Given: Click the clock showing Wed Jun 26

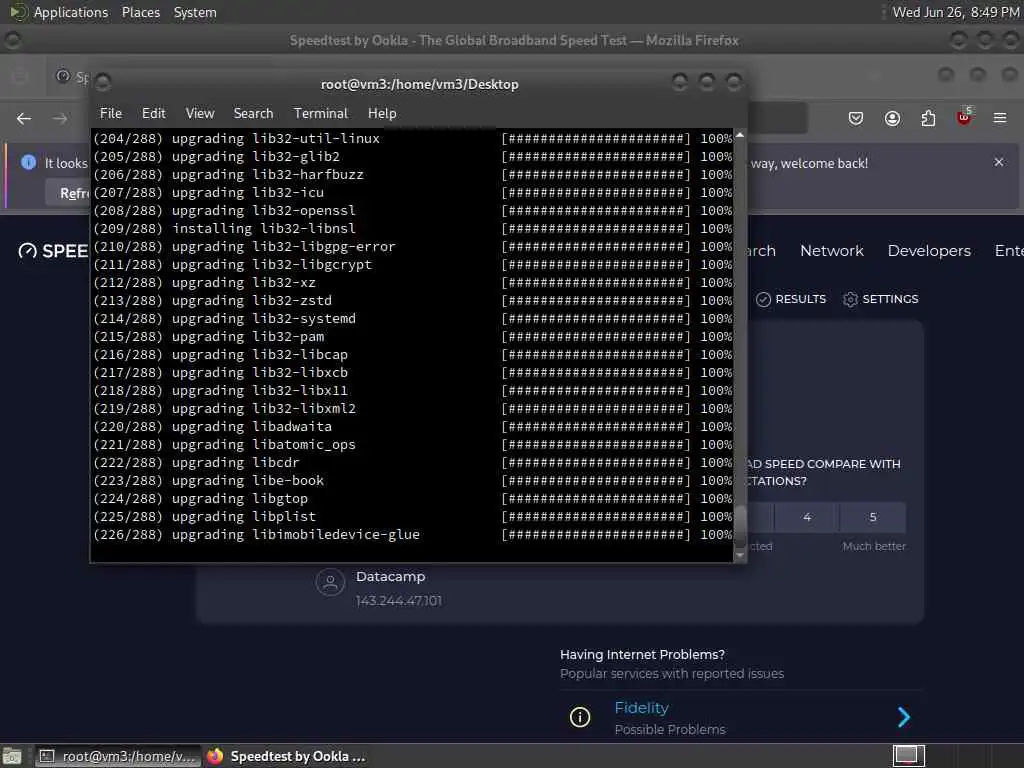Looking at the screenshot, I should pos(955,12).
